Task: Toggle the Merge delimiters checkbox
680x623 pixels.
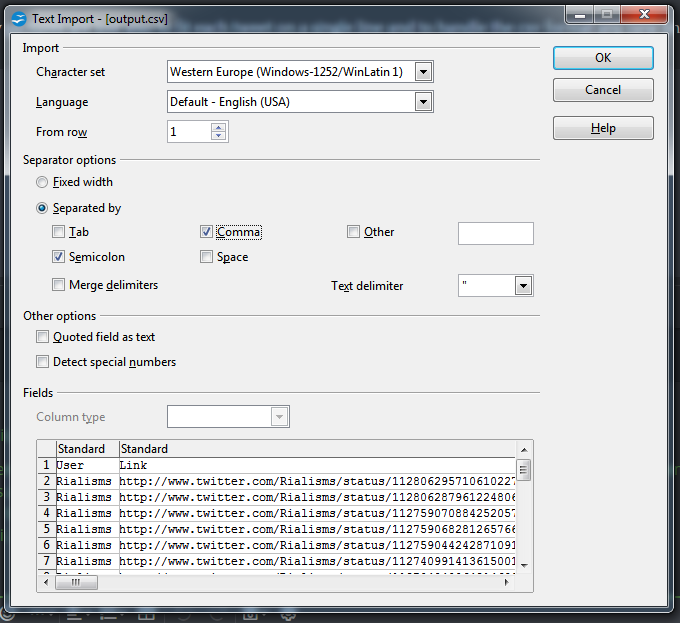Action: [58, 285]
